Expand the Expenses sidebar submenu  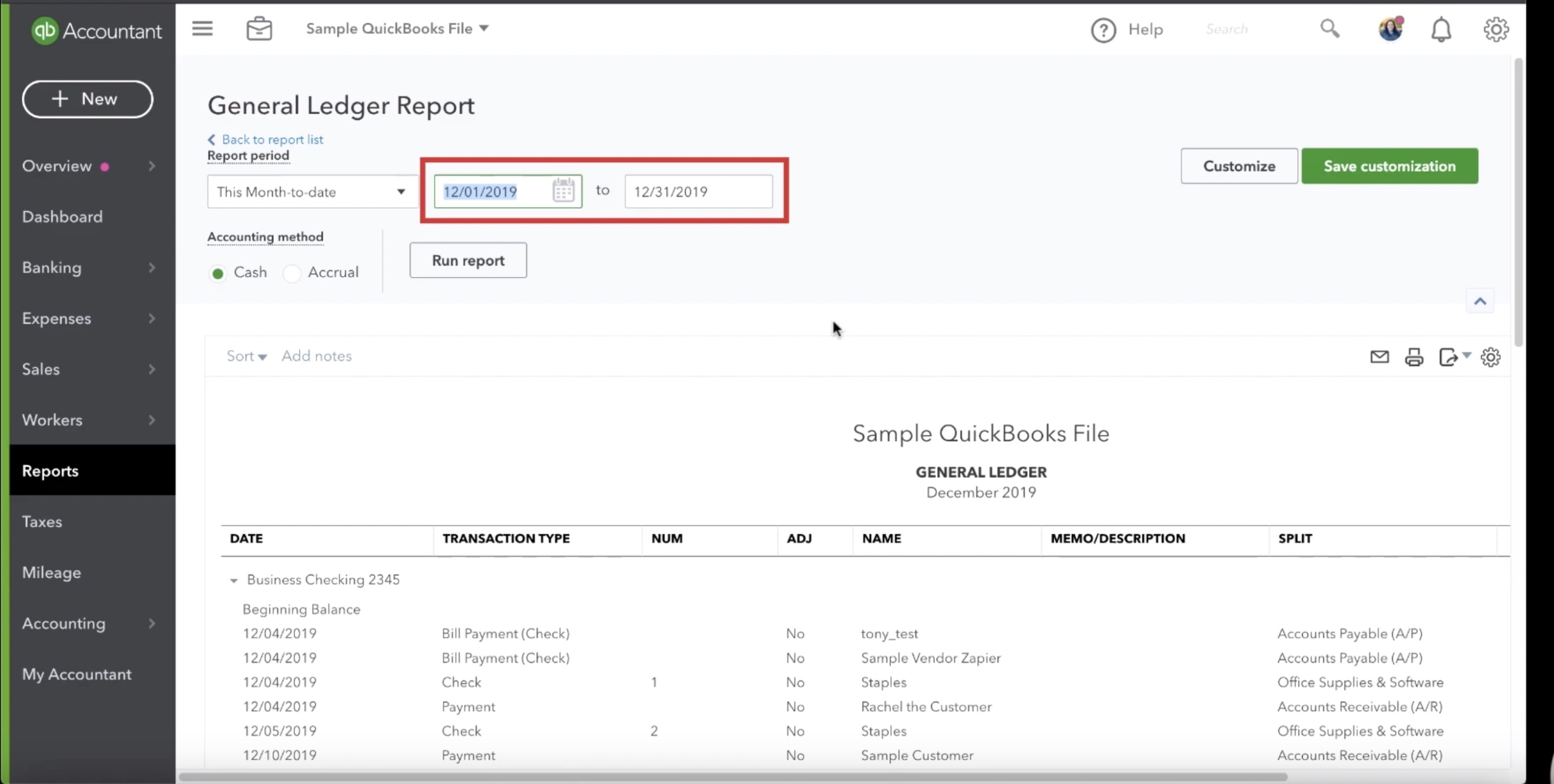(152, 319)
